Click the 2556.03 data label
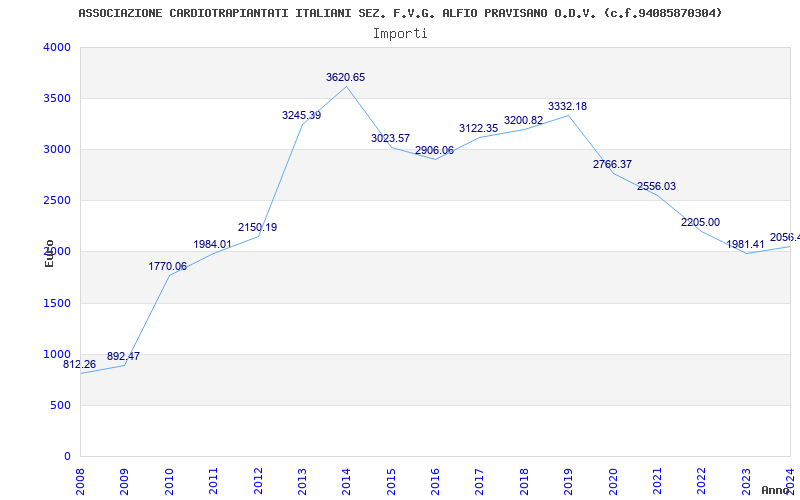Viewport: 800px width, 500px height. pos(656,186)
